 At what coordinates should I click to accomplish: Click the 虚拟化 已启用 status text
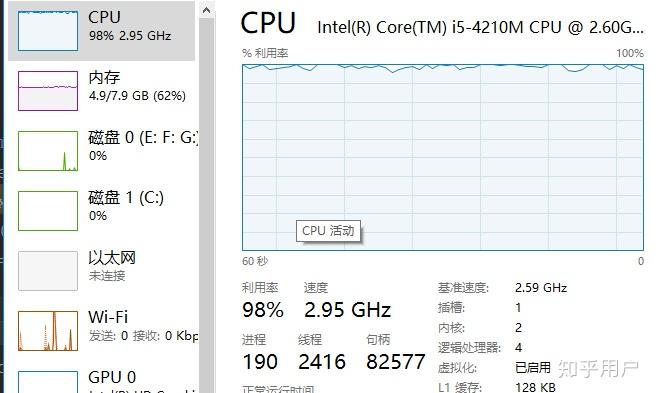tap(533, 368)
